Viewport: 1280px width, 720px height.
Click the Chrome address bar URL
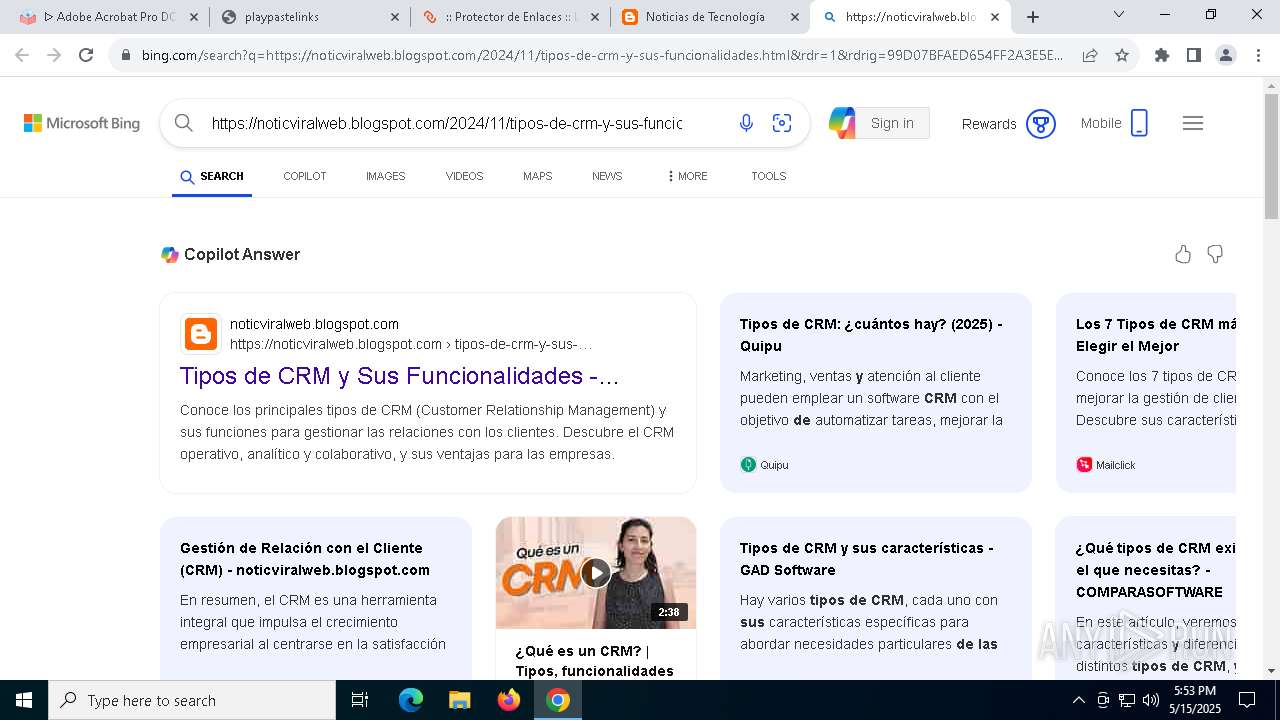[602, 56]
